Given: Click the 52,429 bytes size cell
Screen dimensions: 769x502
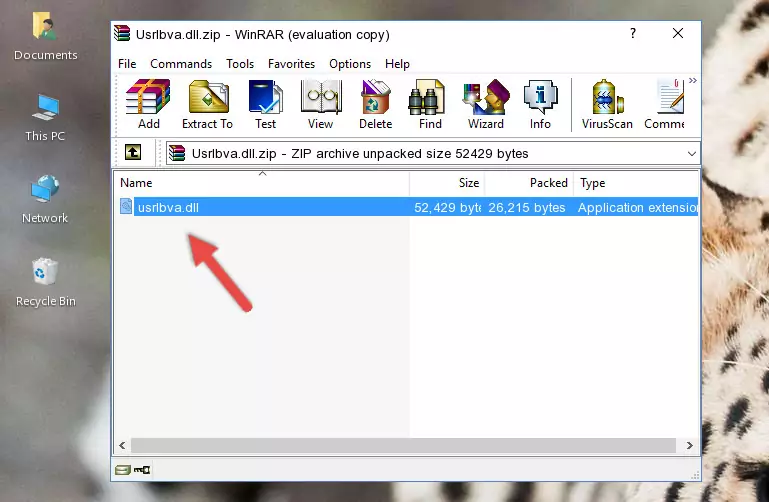Looking at the screenshot, I should coord(447,207).
